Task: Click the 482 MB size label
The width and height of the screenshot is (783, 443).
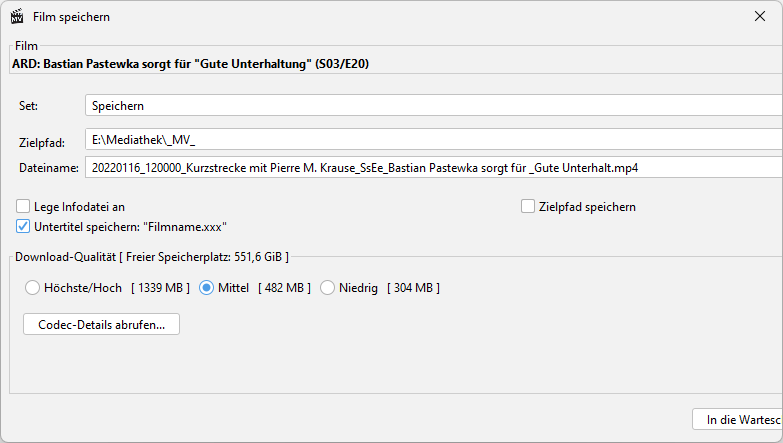Action: 284,288
